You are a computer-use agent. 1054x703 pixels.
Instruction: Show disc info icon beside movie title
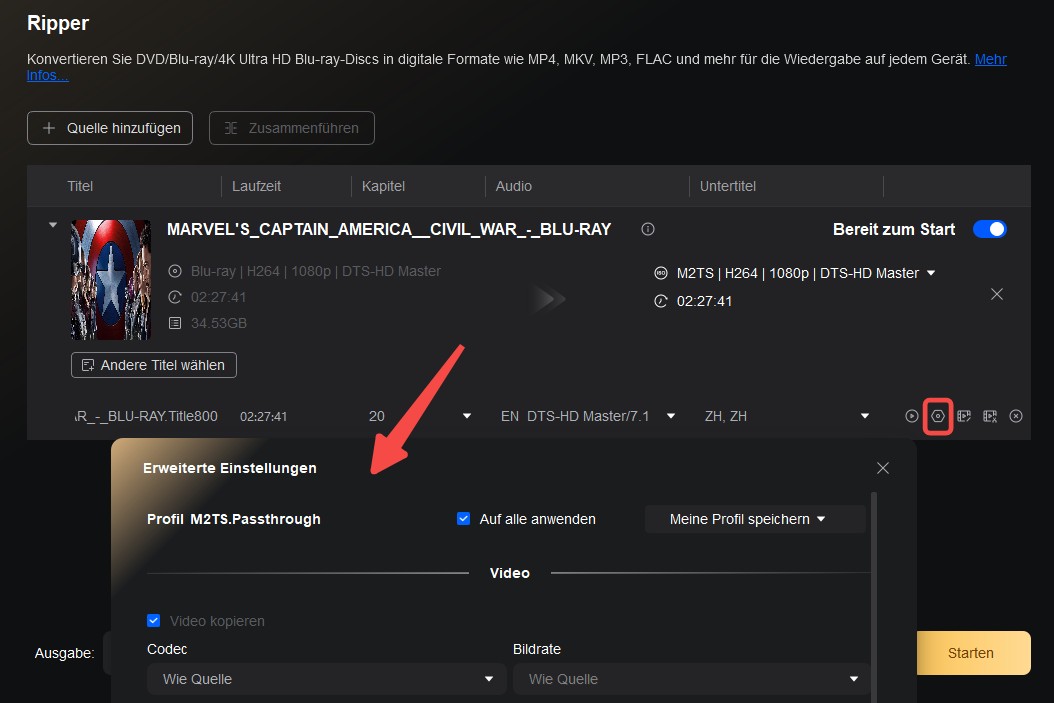(648, 229)
